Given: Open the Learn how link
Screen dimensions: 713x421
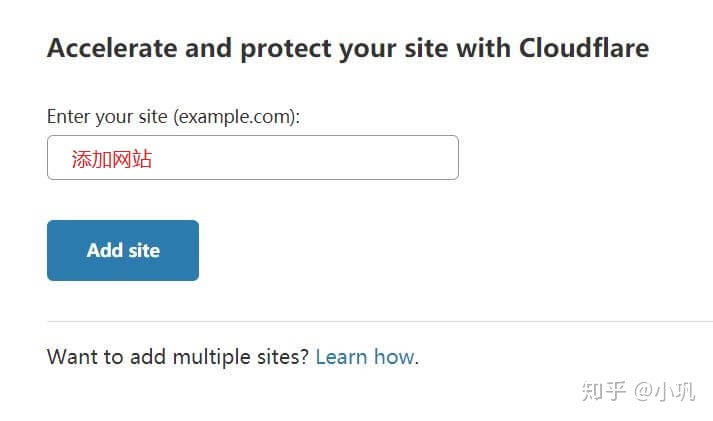Looking at the screenshot, I should [365, 357].
